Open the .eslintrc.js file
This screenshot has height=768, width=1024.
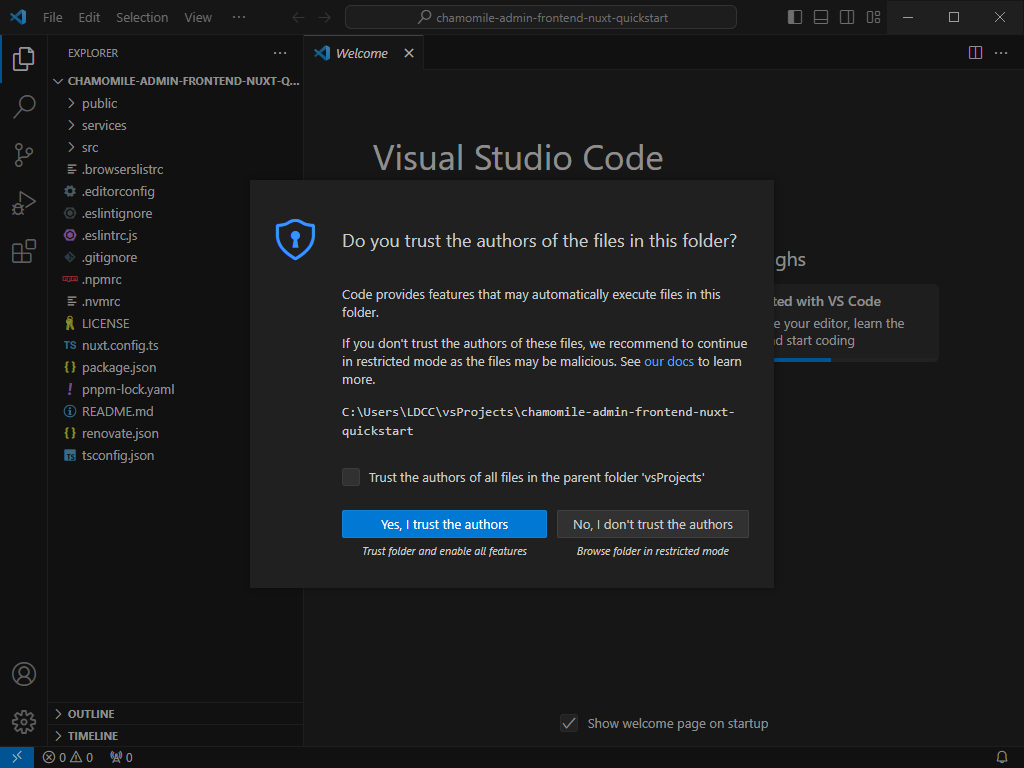click(175, 235)
